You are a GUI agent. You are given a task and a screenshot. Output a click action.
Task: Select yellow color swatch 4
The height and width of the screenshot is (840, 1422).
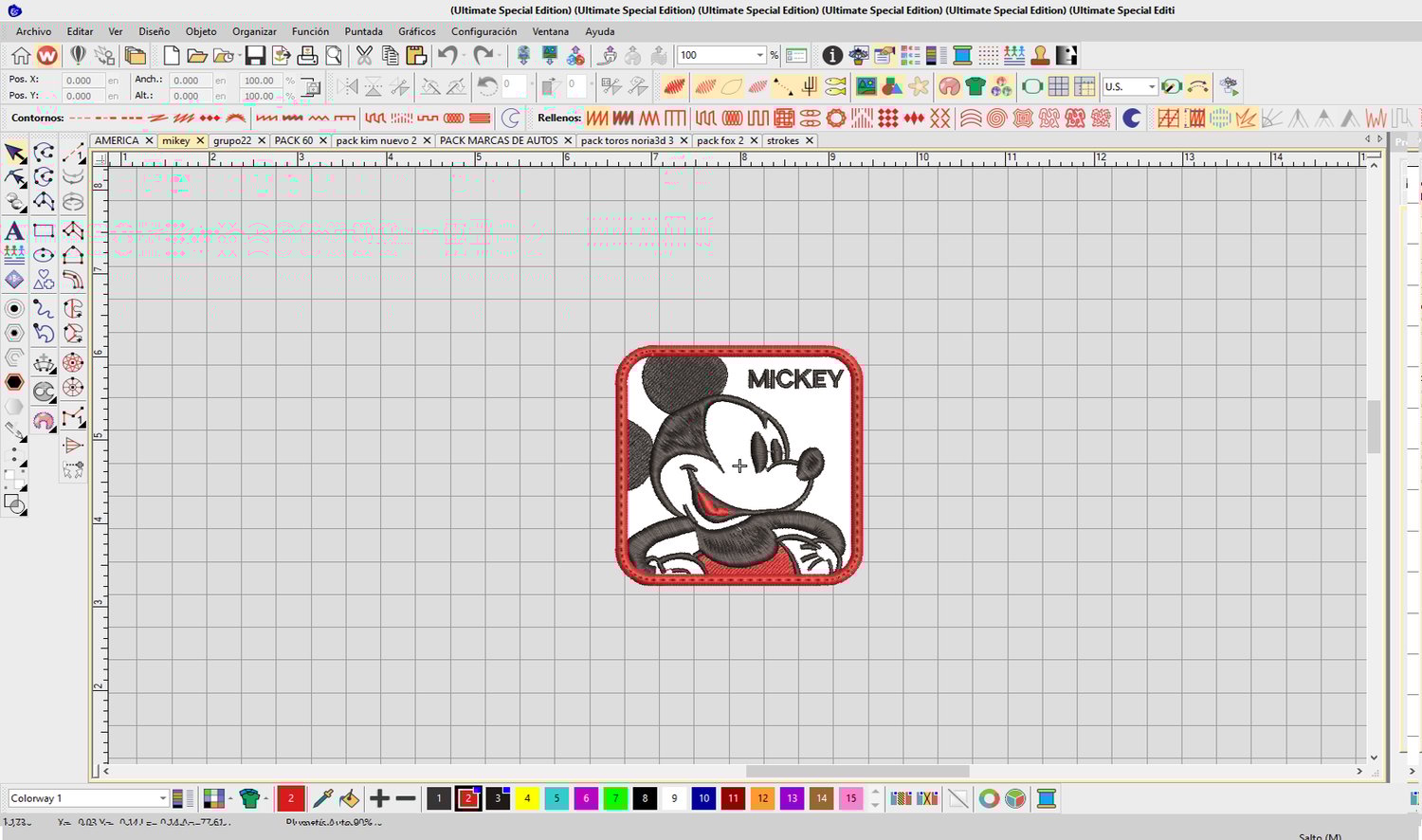527,798
